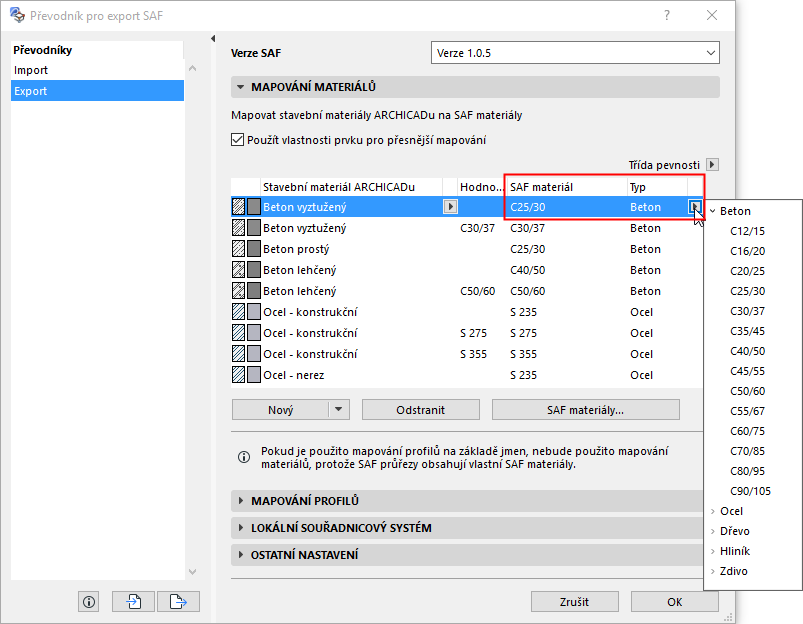Click the SAF materiál column header
The width and height of the screenshot is (803, 624).
pyautogui.click(x=567, y=187)
